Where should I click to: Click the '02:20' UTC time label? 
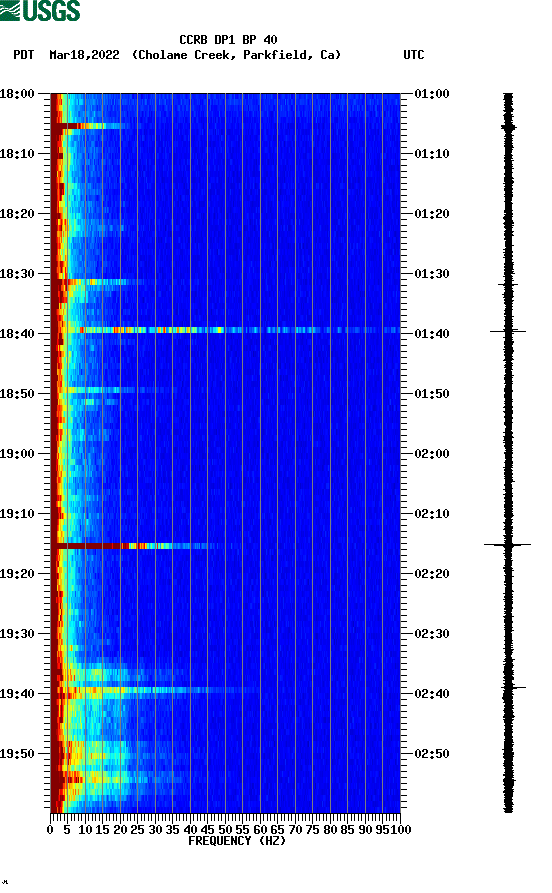click(432, 574)
